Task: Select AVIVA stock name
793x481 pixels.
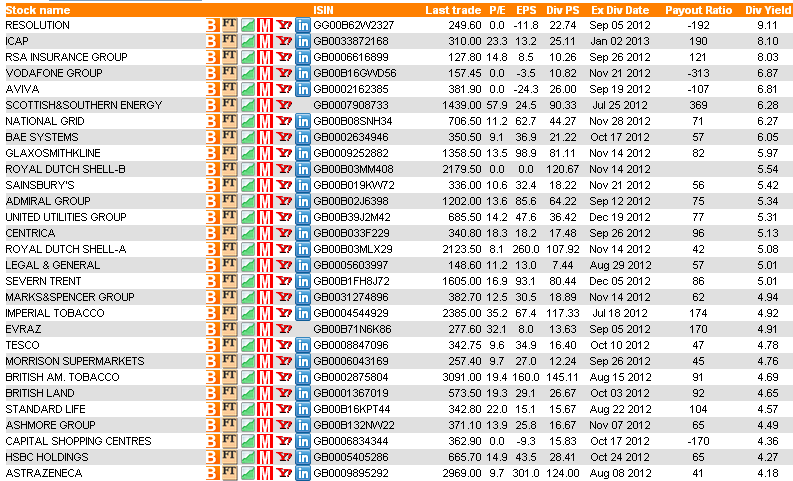Action: click(x=22, y=90)
